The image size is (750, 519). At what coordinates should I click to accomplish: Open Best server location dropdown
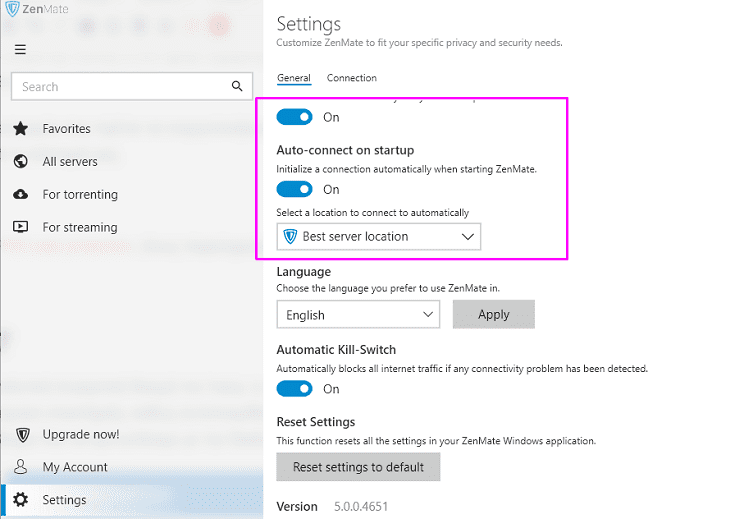[379, 236]
